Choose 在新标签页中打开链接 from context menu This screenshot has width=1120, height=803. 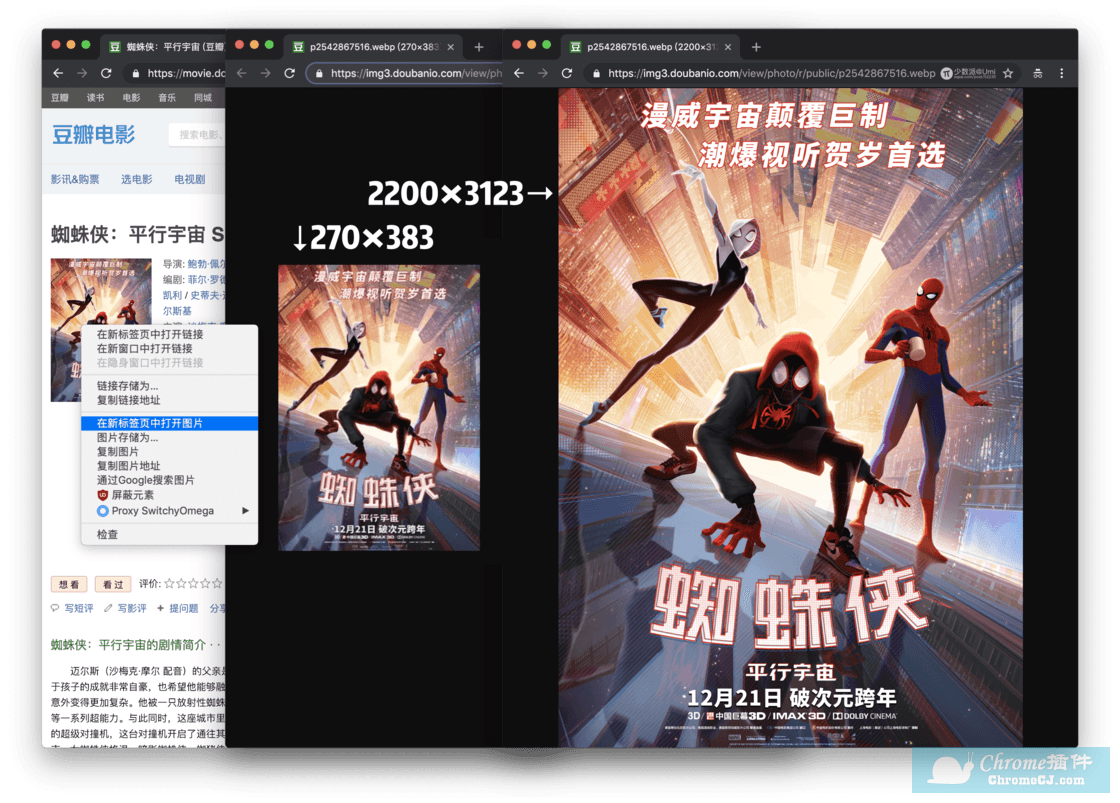[x=169, y=334]
